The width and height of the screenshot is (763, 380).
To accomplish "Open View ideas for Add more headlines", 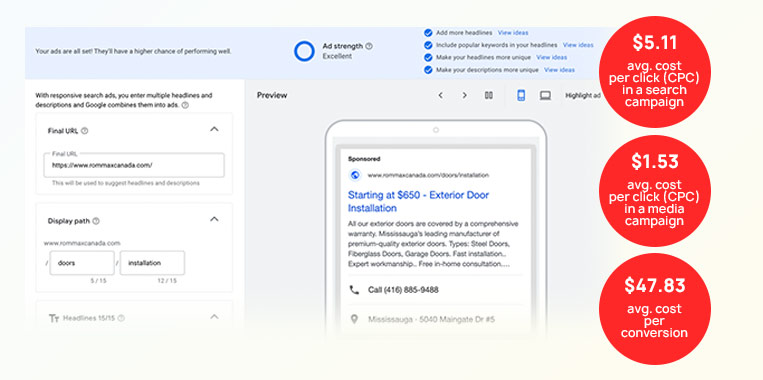I will 513,33.
